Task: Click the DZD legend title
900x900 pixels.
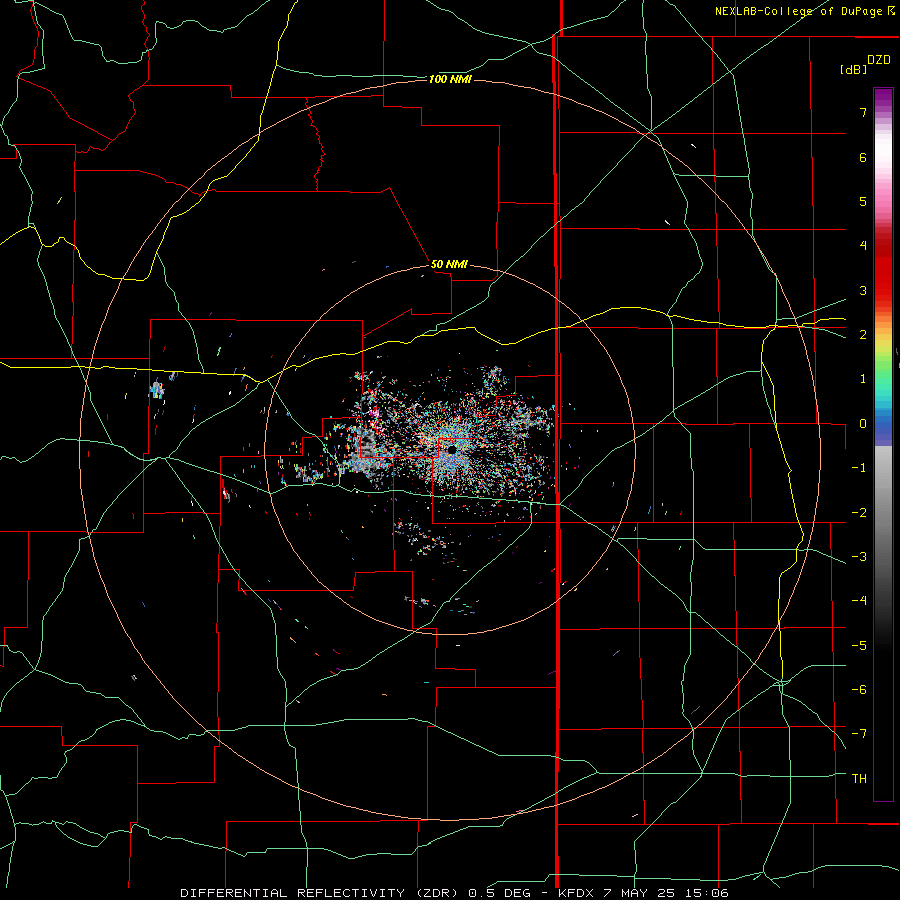Action: pyautogui.click(x=879, y=60)
